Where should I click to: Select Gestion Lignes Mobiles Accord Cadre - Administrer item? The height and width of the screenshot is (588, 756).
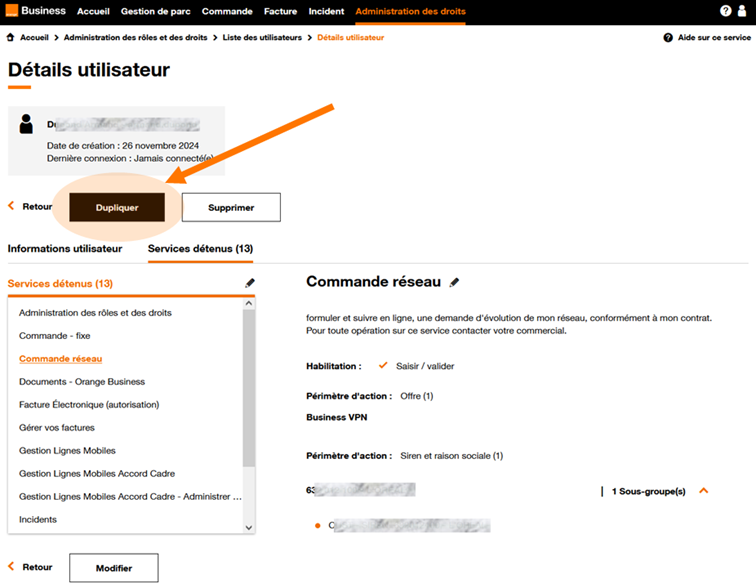click(130, 496)
